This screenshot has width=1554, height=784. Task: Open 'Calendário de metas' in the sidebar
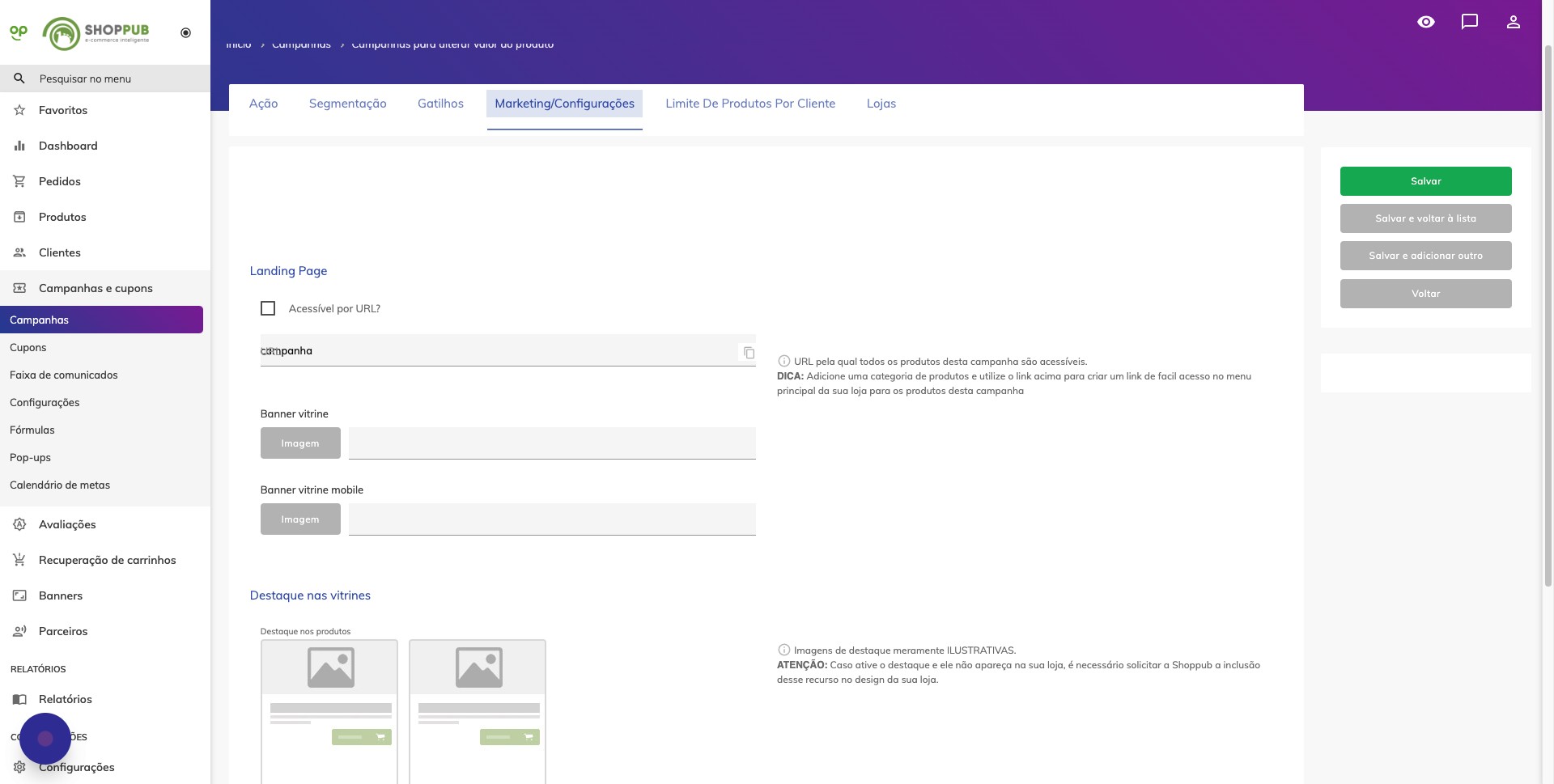[60, 485]
